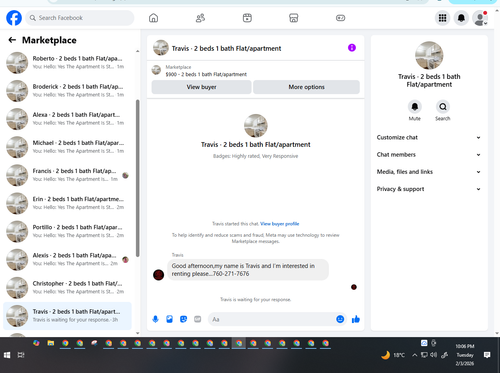Open the Alexa conversation
This screenshot has height=373, width=500.
(67, 119)
